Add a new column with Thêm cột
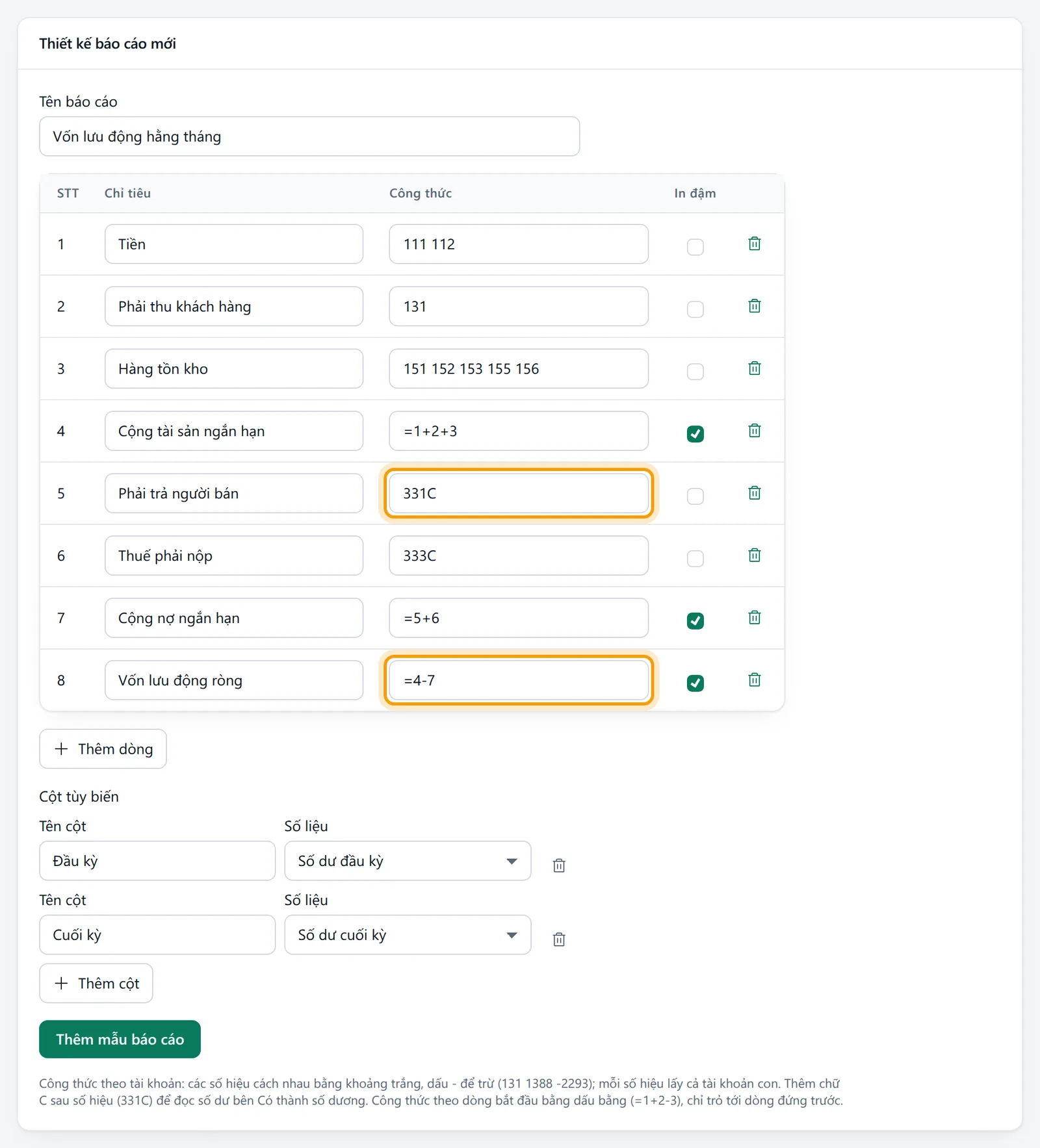1040x1148 pixels. [96, 984]
